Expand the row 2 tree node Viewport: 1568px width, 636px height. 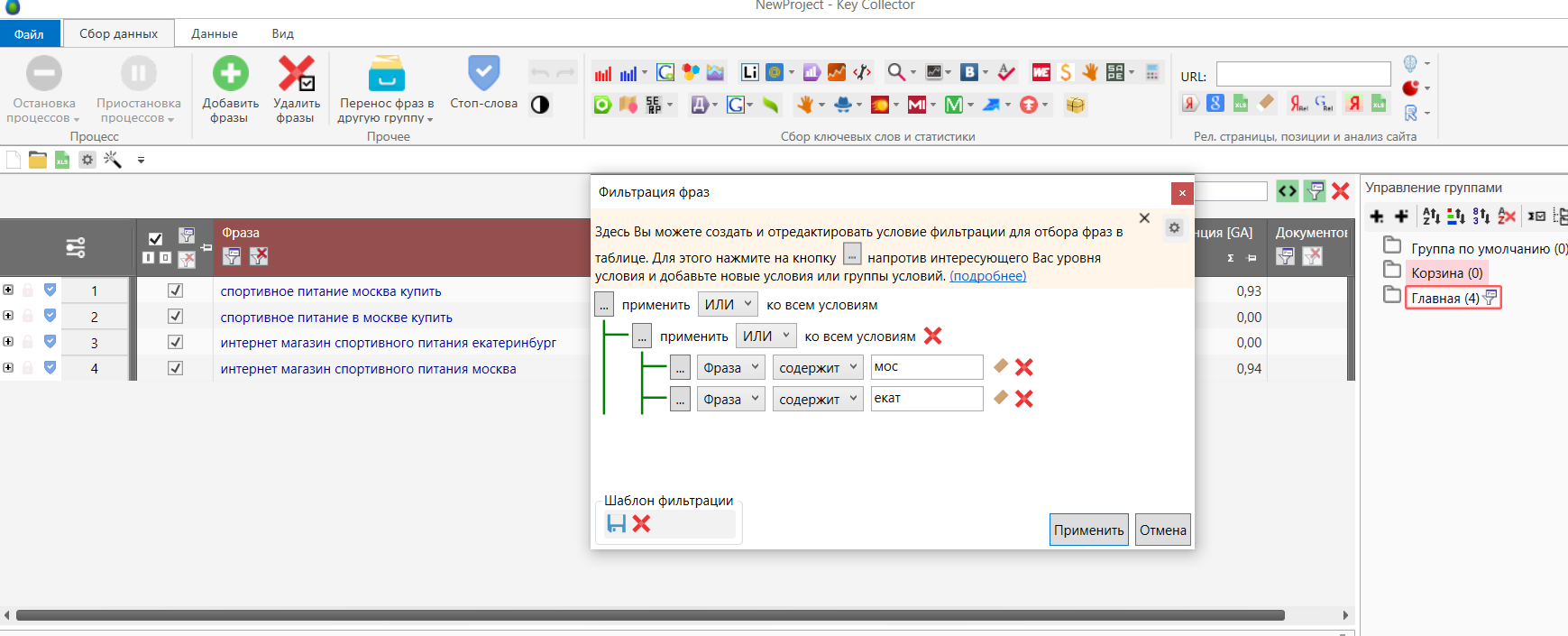[x=8, y=316]
